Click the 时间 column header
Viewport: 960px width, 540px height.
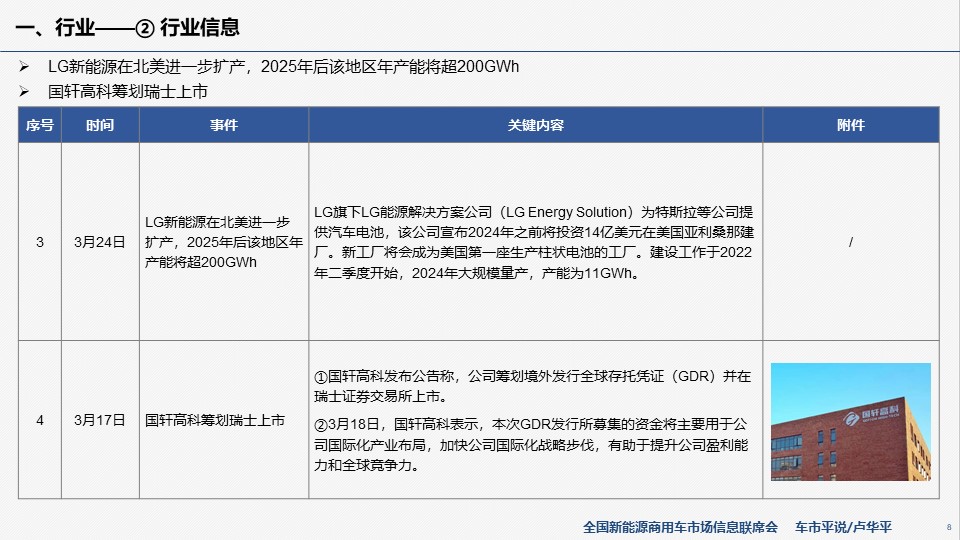[x=100, y=125]
